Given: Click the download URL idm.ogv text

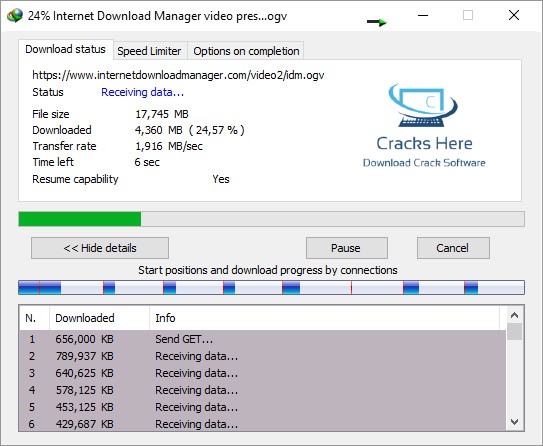Looking at the screenshot, I should (x=178, y=75).
